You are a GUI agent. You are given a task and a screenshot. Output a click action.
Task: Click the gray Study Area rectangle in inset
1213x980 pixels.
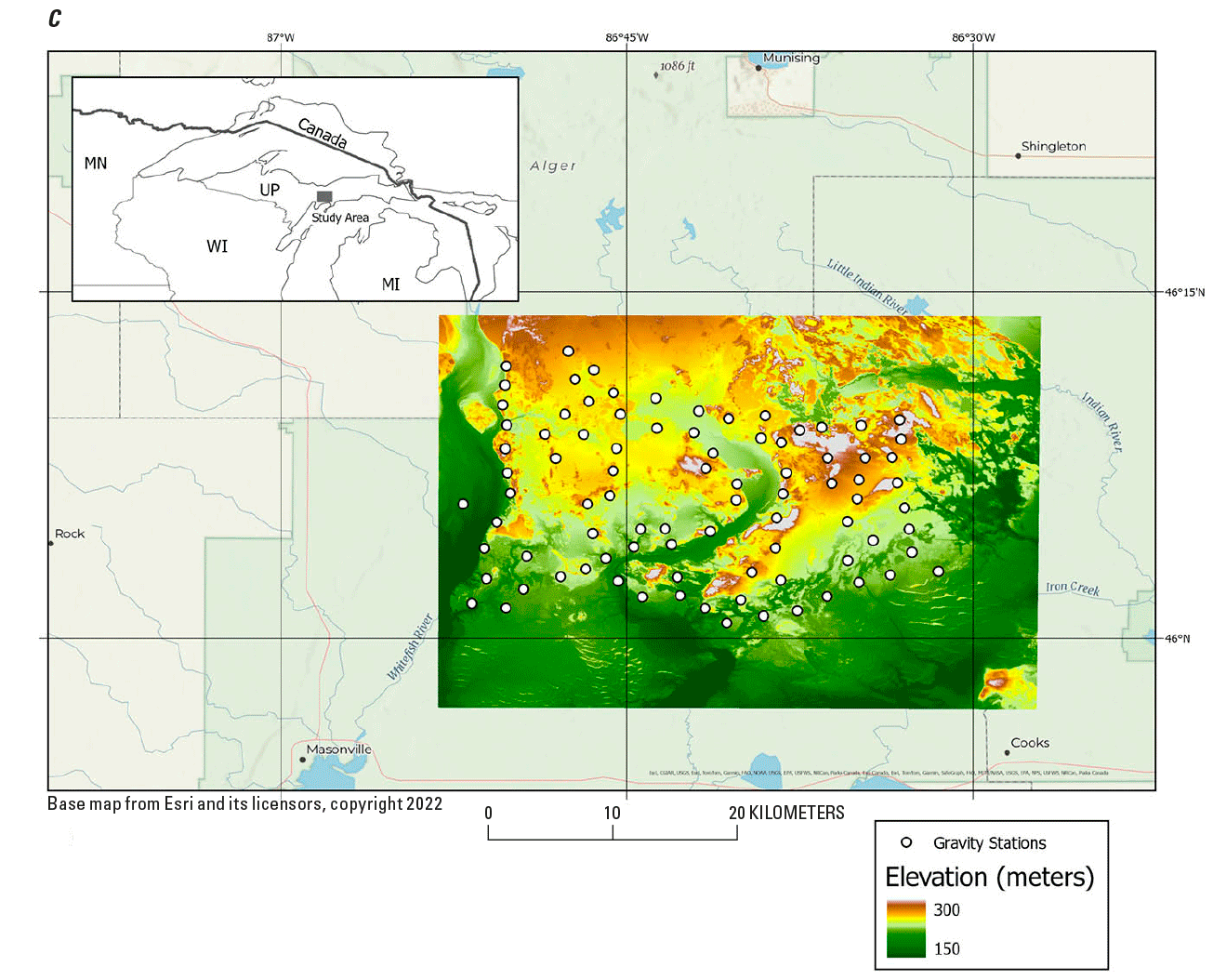324,196
